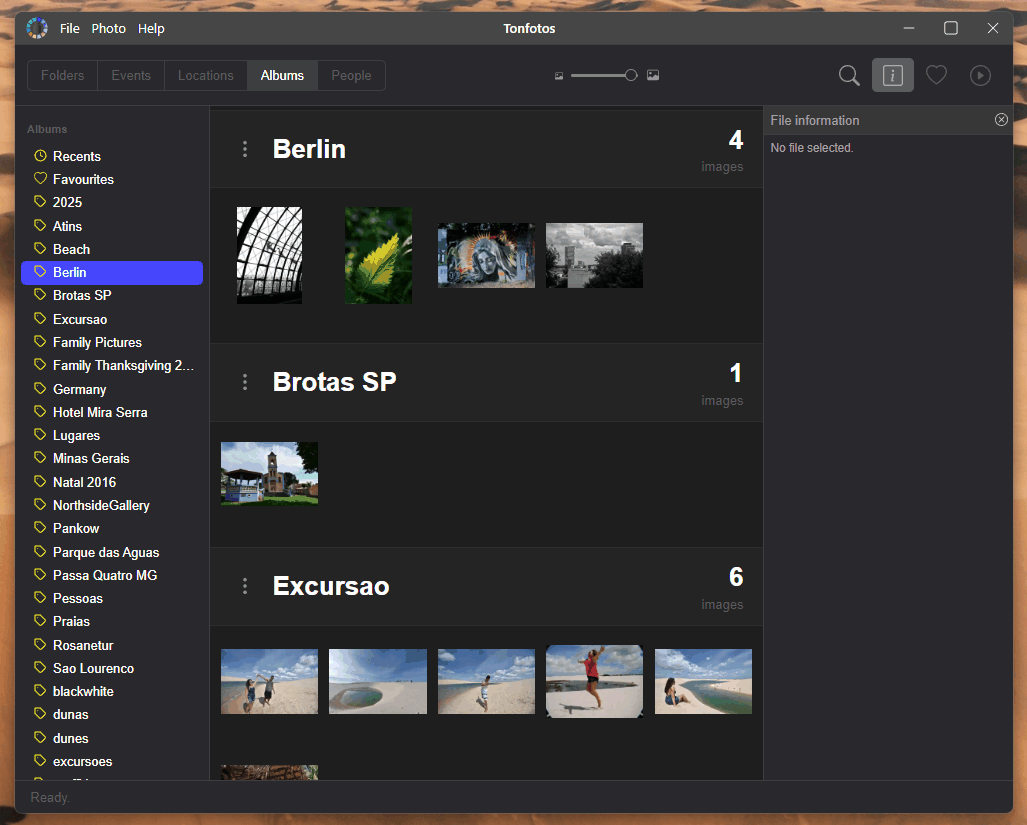
Task: Open the Brotas SP album options menu
Action: pos(245,382)
